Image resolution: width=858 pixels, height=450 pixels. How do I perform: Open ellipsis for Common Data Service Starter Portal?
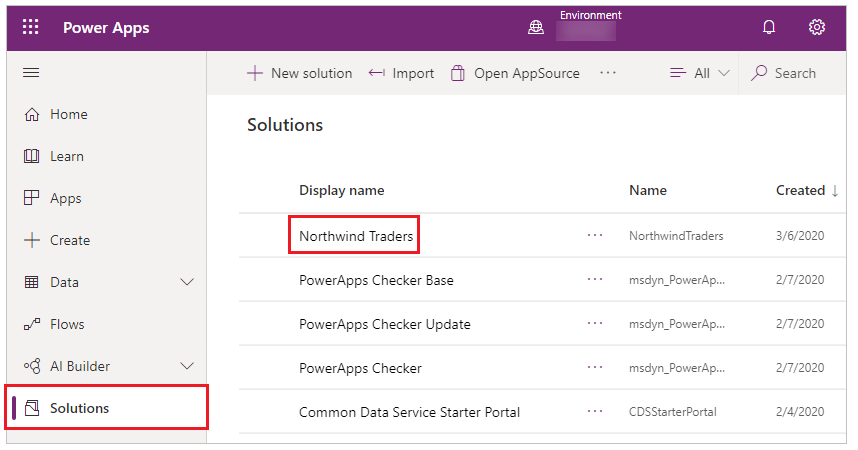click(595, 412)
